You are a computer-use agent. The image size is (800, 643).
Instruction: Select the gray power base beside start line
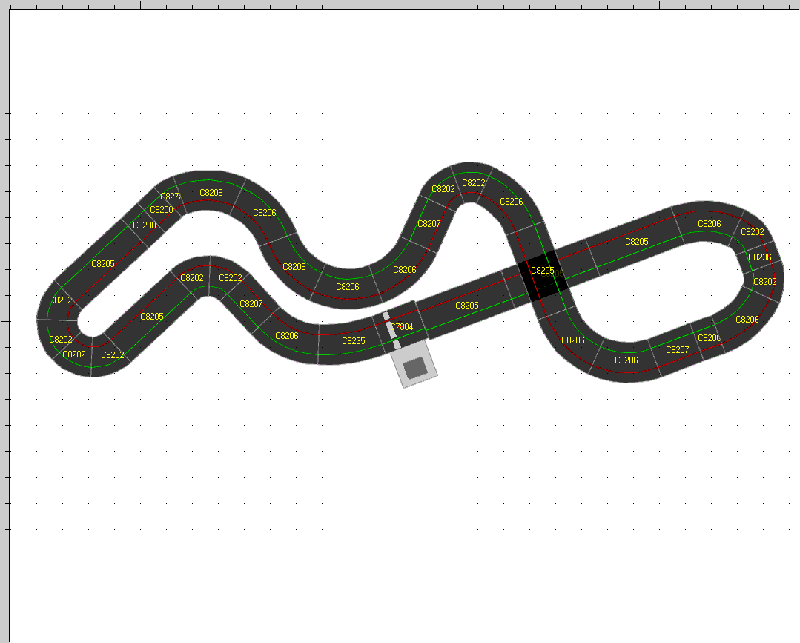[416, 367]
